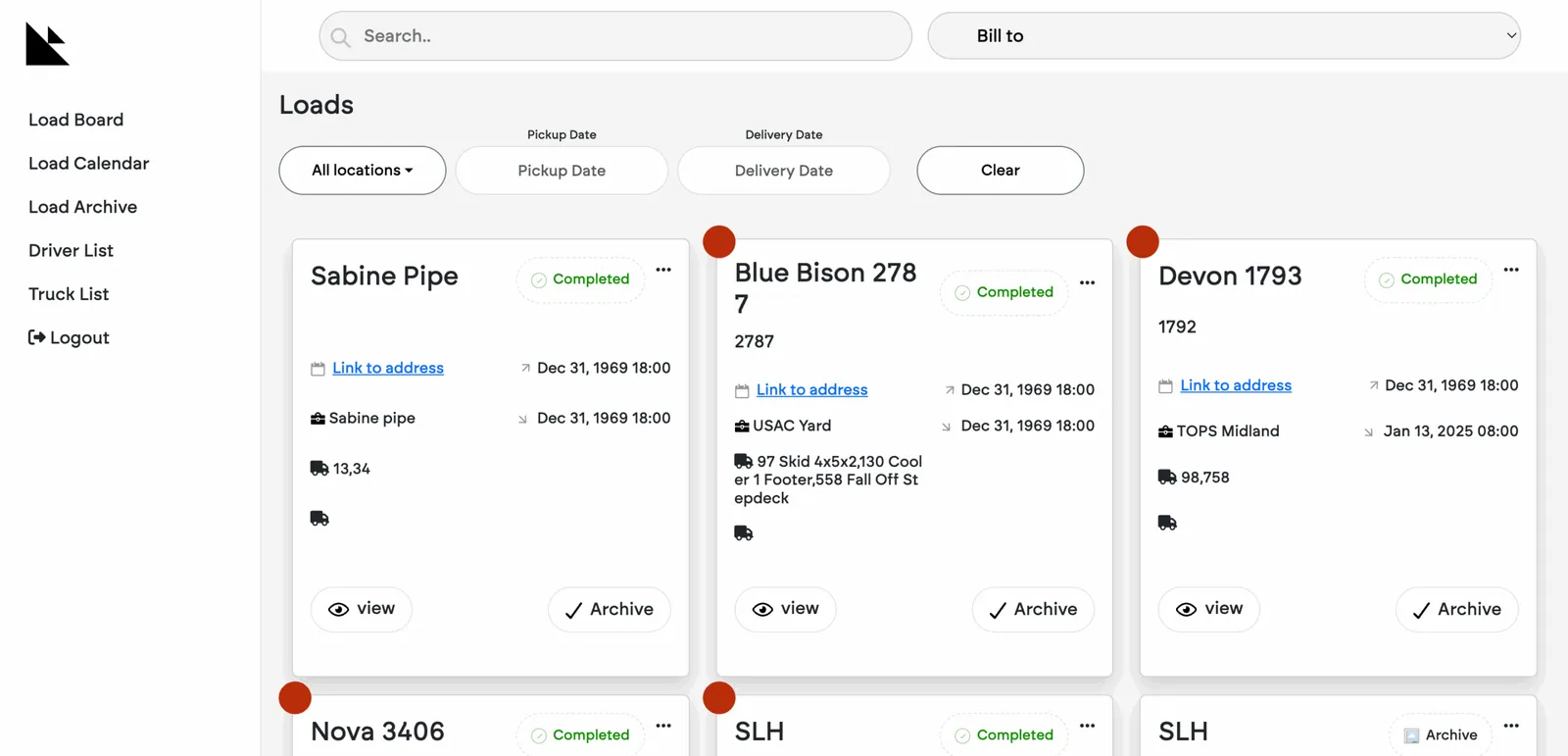Open the three-dot menu on the Sabine Pipe card
The image size is (1568, 756).
(x=663, y=270)
